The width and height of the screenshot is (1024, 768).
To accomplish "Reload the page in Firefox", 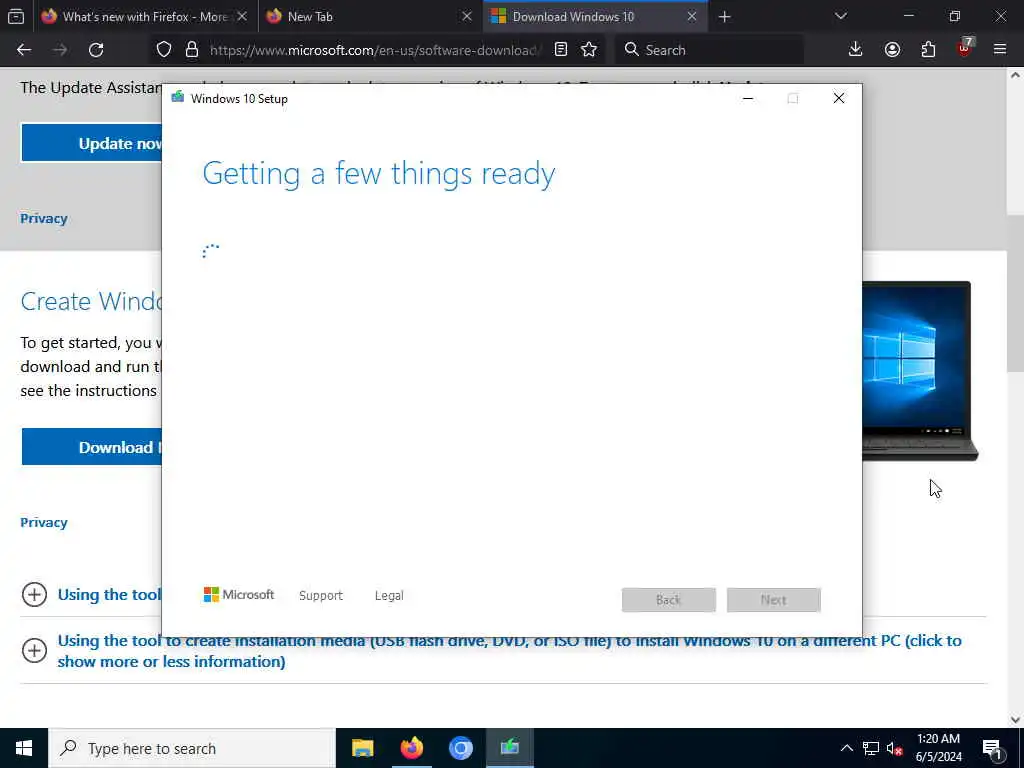I will (x=96, y=50).
